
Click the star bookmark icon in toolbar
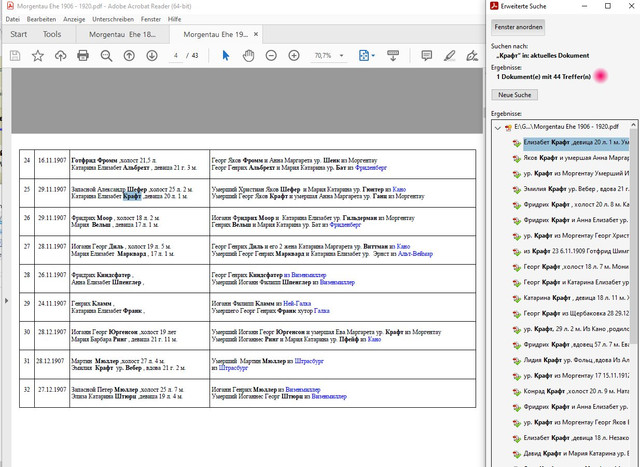coord(38,56)
